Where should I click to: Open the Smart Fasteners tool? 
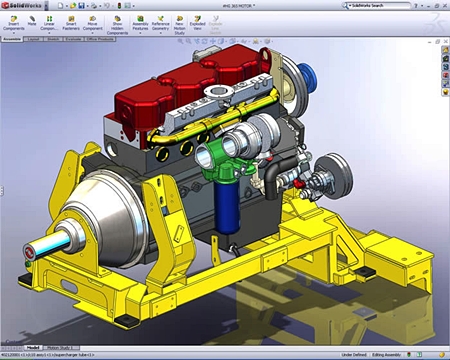71,23
